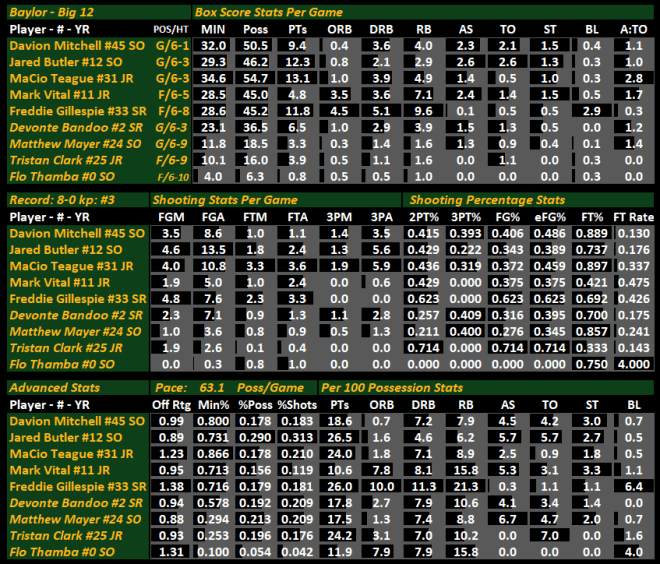Viewport: 660px width, 564px height.
Task: Click Flo Thamba's 1.31 Off Rtg cell
Action: pyautogui.click(x=171, y=552)
